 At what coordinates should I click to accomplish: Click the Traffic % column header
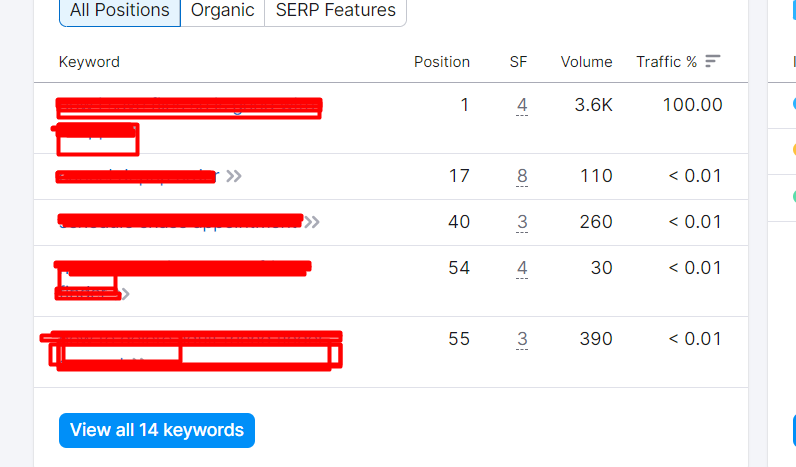667,62
